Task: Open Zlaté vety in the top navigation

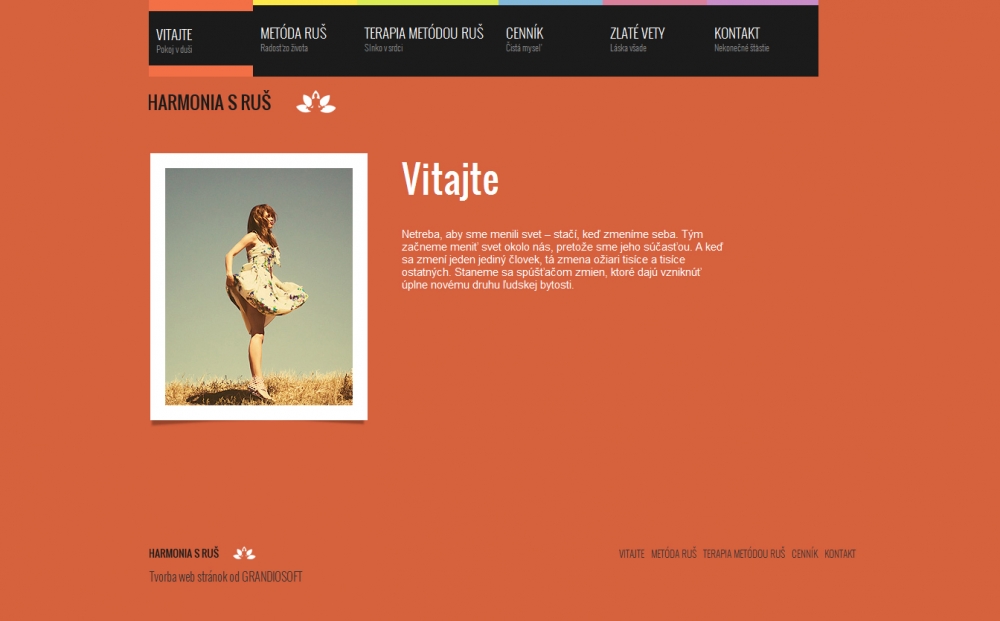Action: pyautogui.click(x=654, y=40)
